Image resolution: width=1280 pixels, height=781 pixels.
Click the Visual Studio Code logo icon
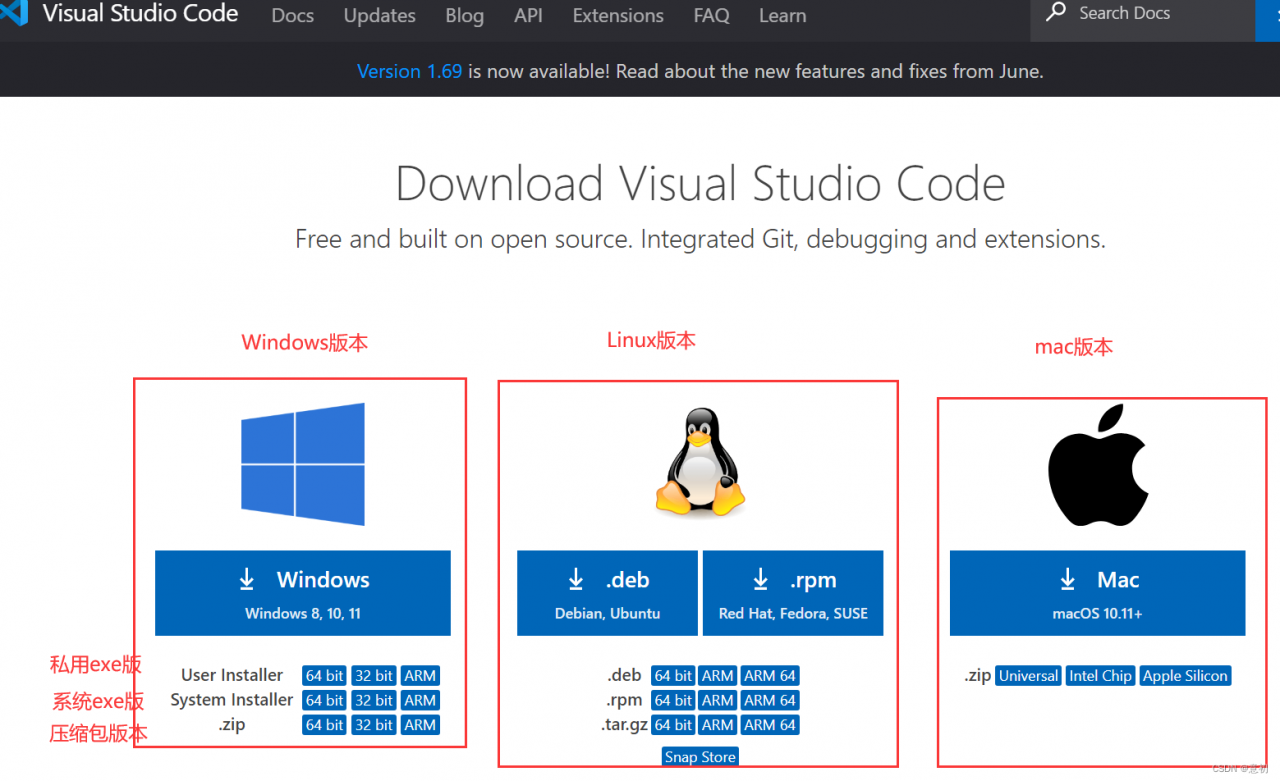[x=13, y=13]
